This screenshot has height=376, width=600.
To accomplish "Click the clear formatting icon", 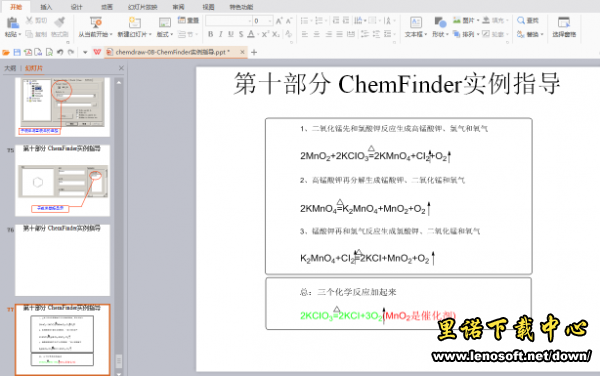I will coord(289,34).
